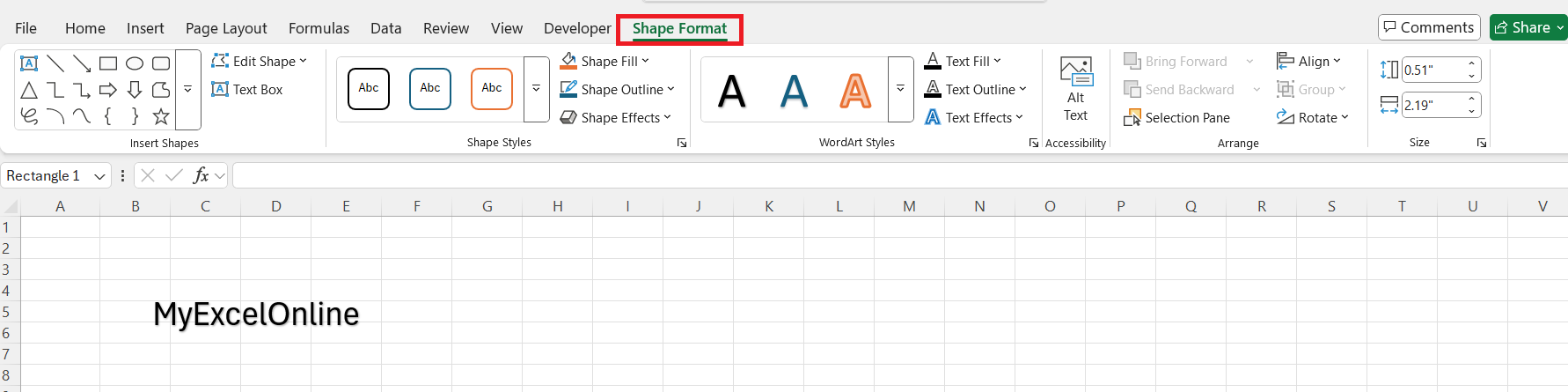Cancel formula entry with the X icon
This screenshot has width=1568, height=392.
148,175
